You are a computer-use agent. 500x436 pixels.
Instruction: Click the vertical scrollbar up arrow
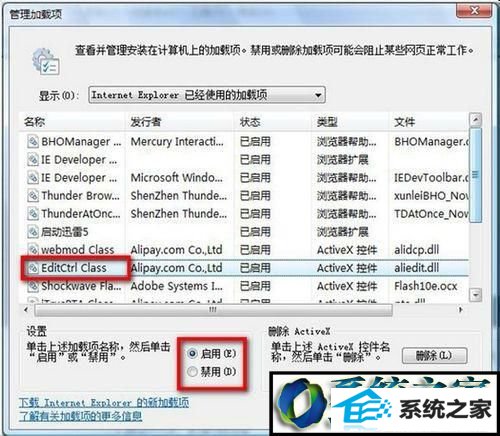475,119
